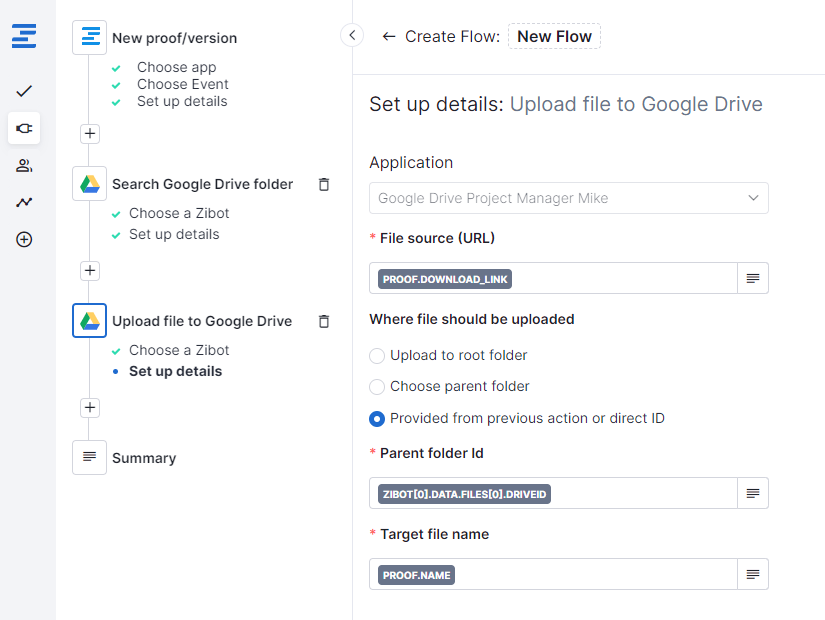
Task: Edit the New Flow name field
Action: (x=554, y=37)
